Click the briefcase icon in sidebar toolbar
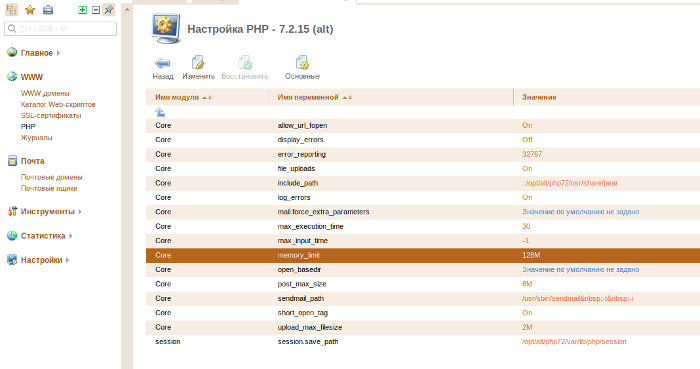The width and height of the screenshot is (700, 369). pos(48,9)
